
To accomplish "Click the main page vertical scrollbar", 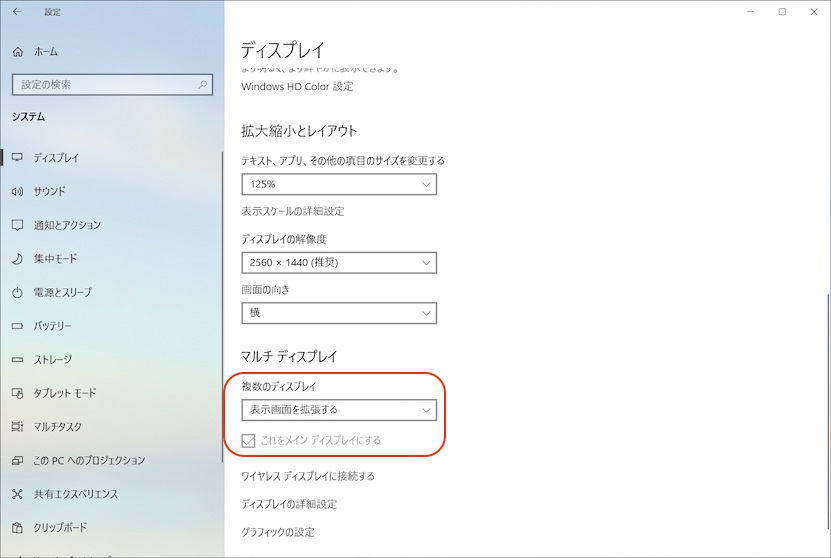I will coord(828,411).
